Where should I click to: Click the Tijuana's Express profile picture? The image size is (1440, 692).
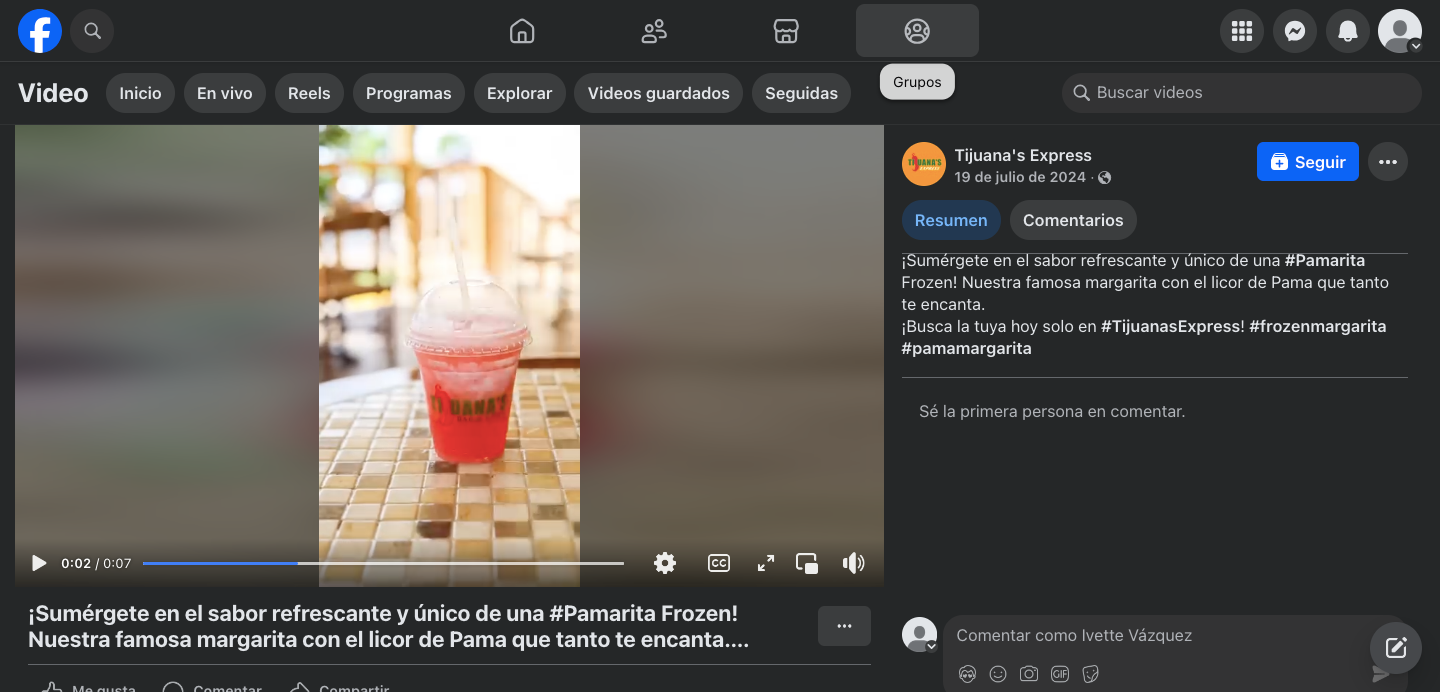point(924,164)
